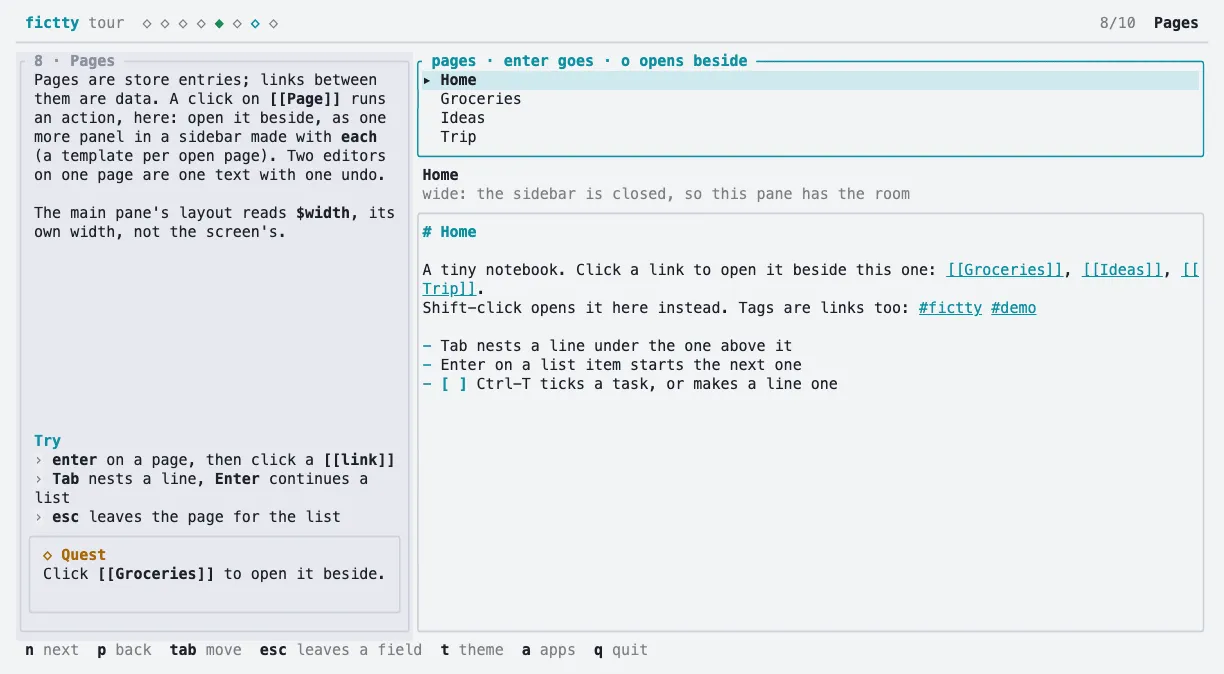Click the line 'Enter on a list item starts the next one'
Image resolution: width=1224 pixels, height=674 pixels.
pos(621,365)
